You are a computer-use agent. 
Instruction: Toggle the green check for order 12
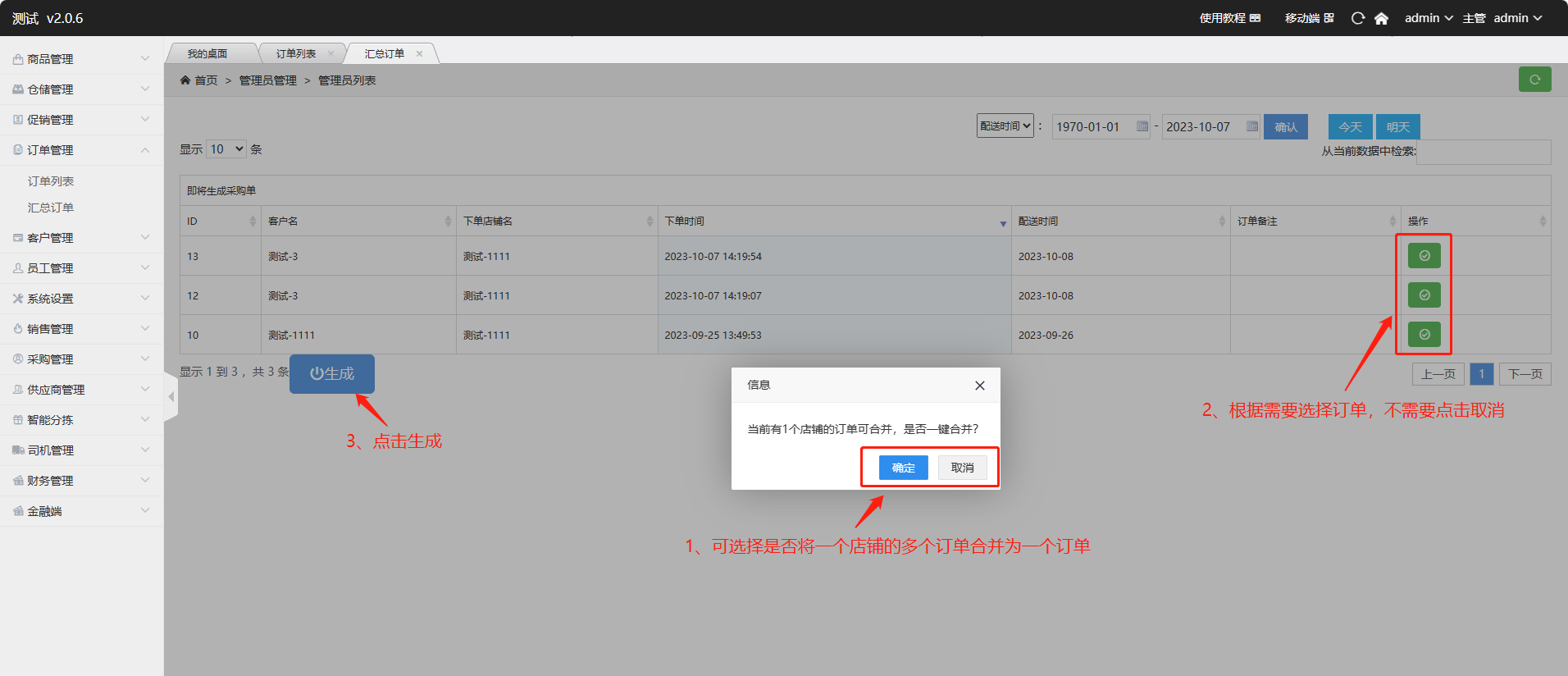pyautogui.click(x=1424, y=295)
